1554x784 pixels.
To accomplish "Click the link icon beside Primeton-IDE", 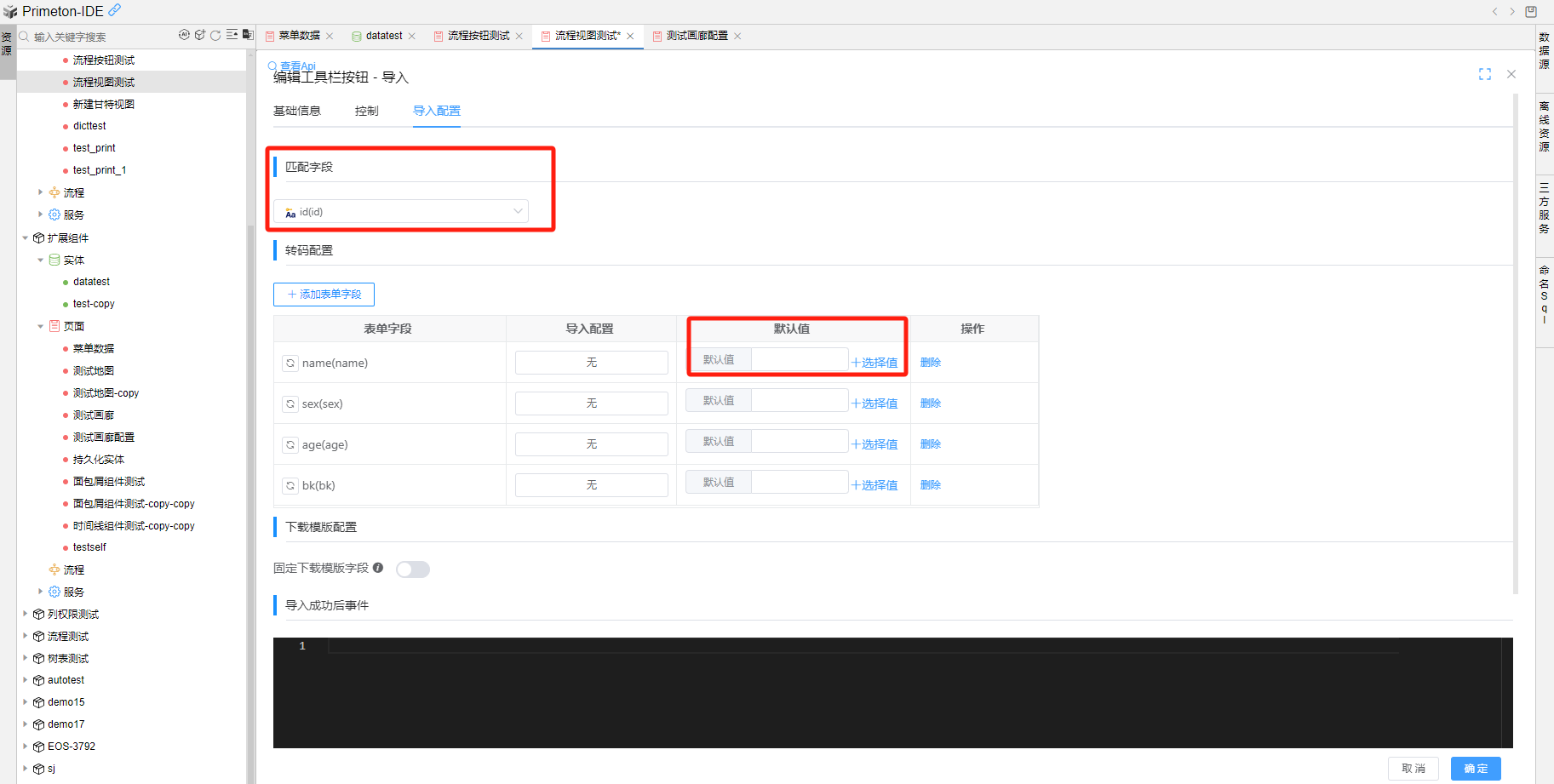I will 114,10.
